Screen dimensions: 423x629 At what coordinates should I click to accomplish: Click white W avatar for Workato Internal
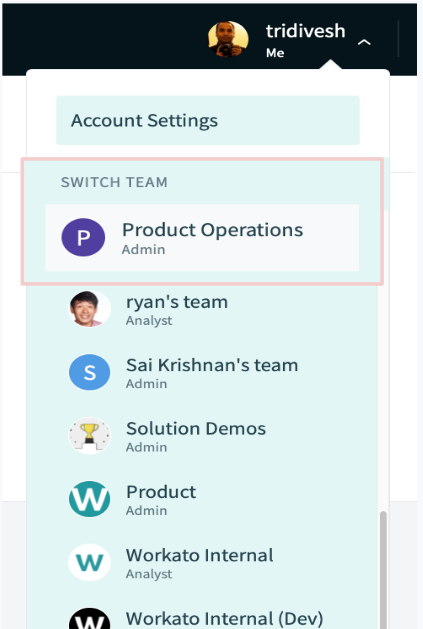click(x=89, y=562)
